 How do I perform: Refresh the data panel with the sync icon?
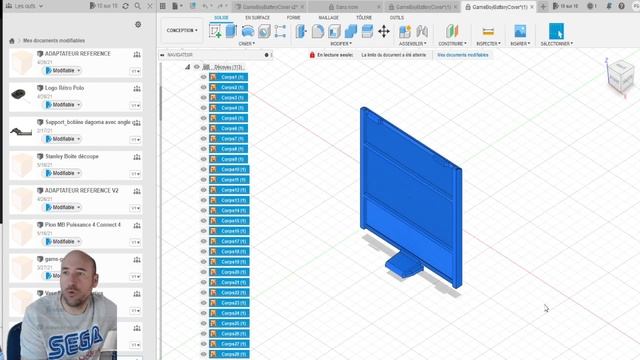pyautogui.click(x=126, y=6)
